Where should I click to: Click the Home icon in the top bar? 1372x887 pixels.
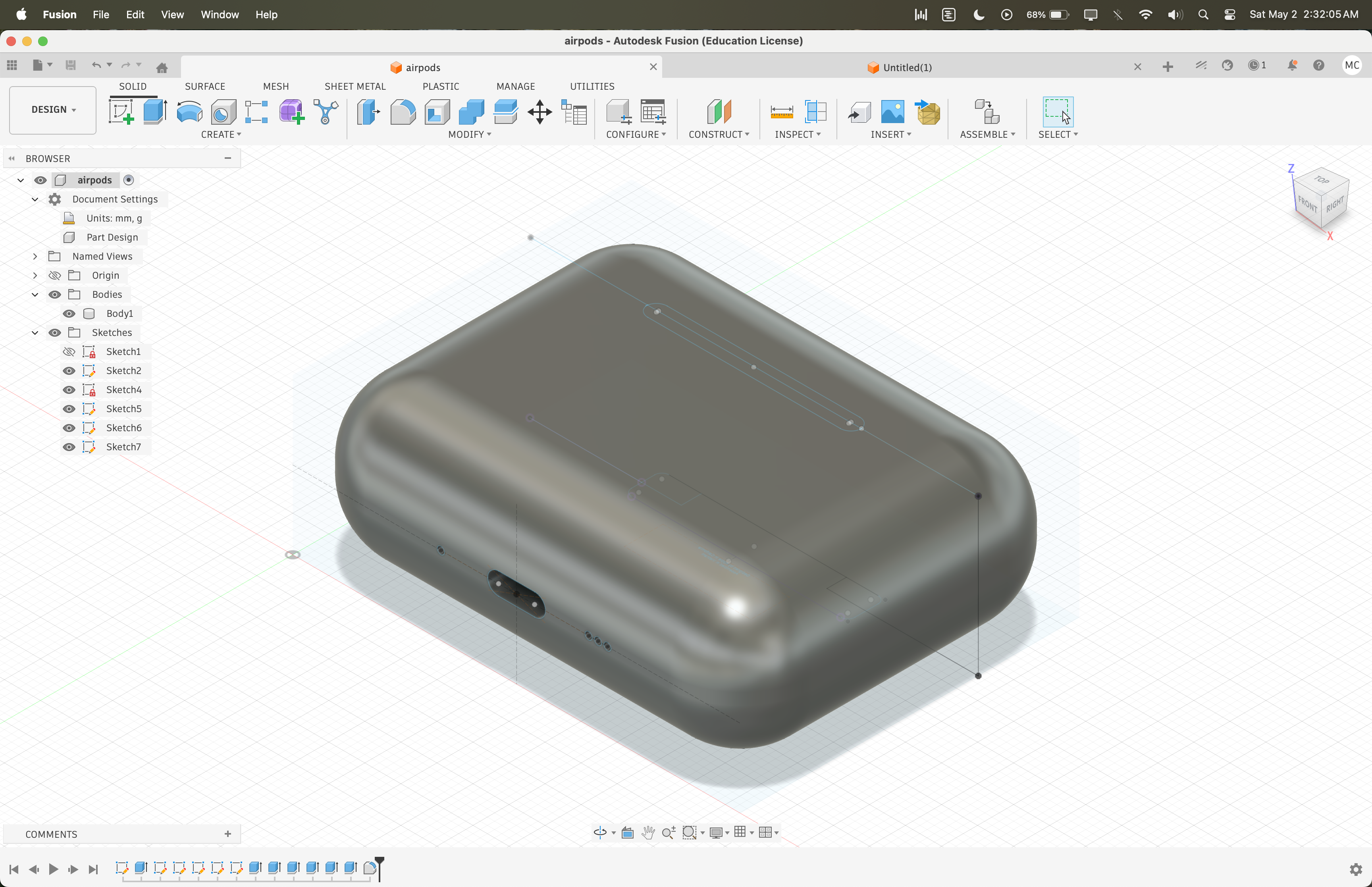162,67
